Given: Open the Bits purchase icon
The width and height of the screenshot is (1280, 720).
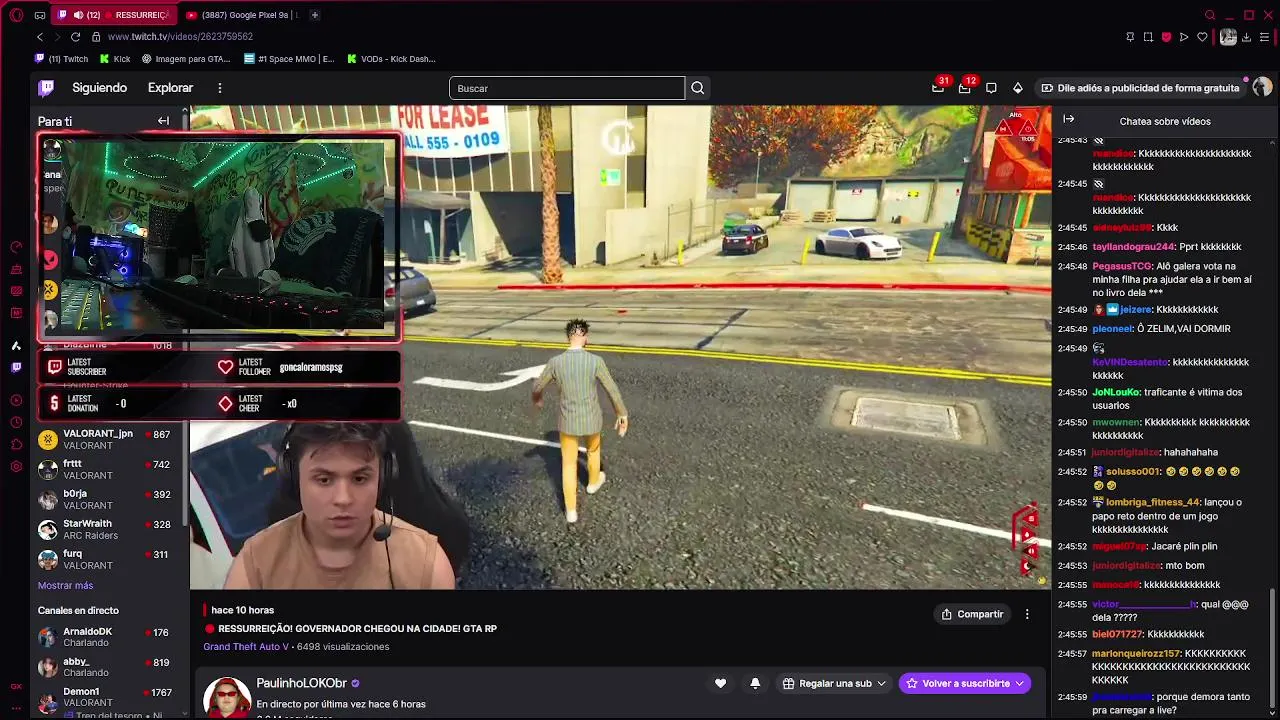Looking at the screenshot, I should click(1018, 88).
